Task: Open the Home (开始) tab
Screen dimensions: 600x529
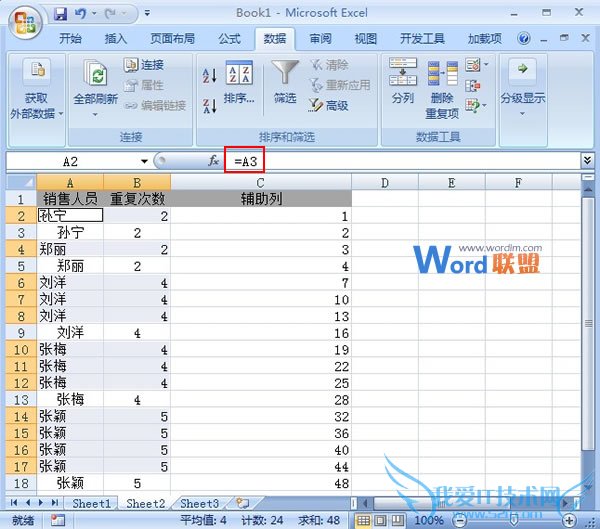Action: point(70,38)
